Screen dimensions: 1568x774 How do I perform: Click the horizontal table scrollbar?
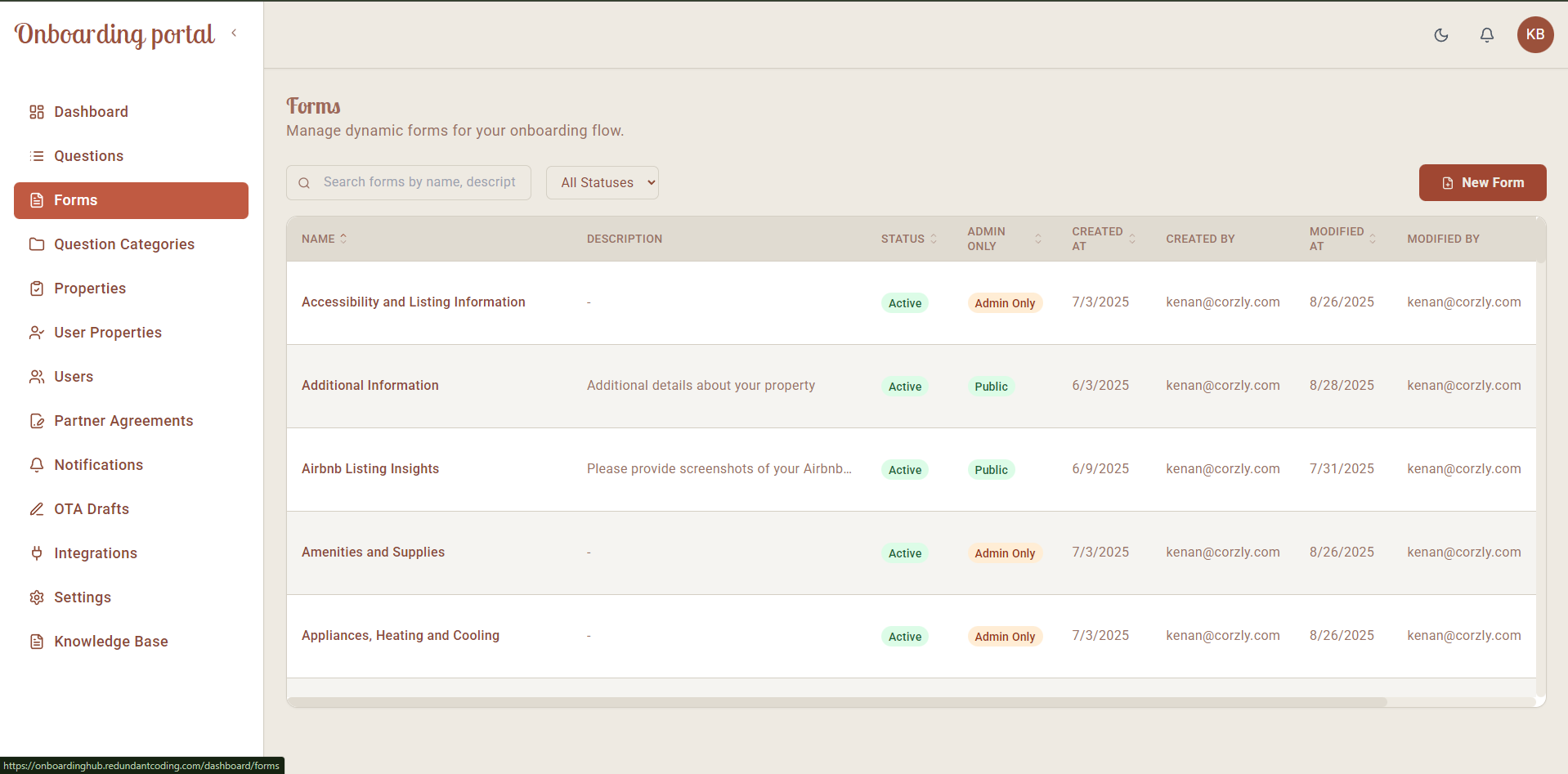coord(837,702)
